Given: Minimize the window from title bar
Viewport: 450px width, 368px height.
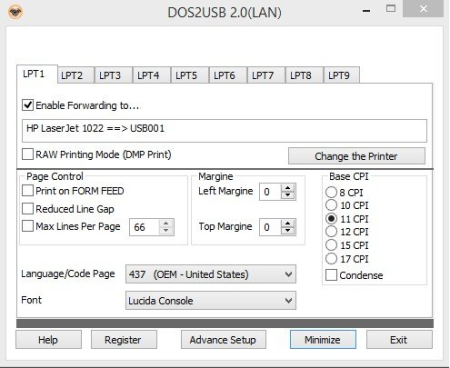Looking at the screenshot, I should coord(367,10).
